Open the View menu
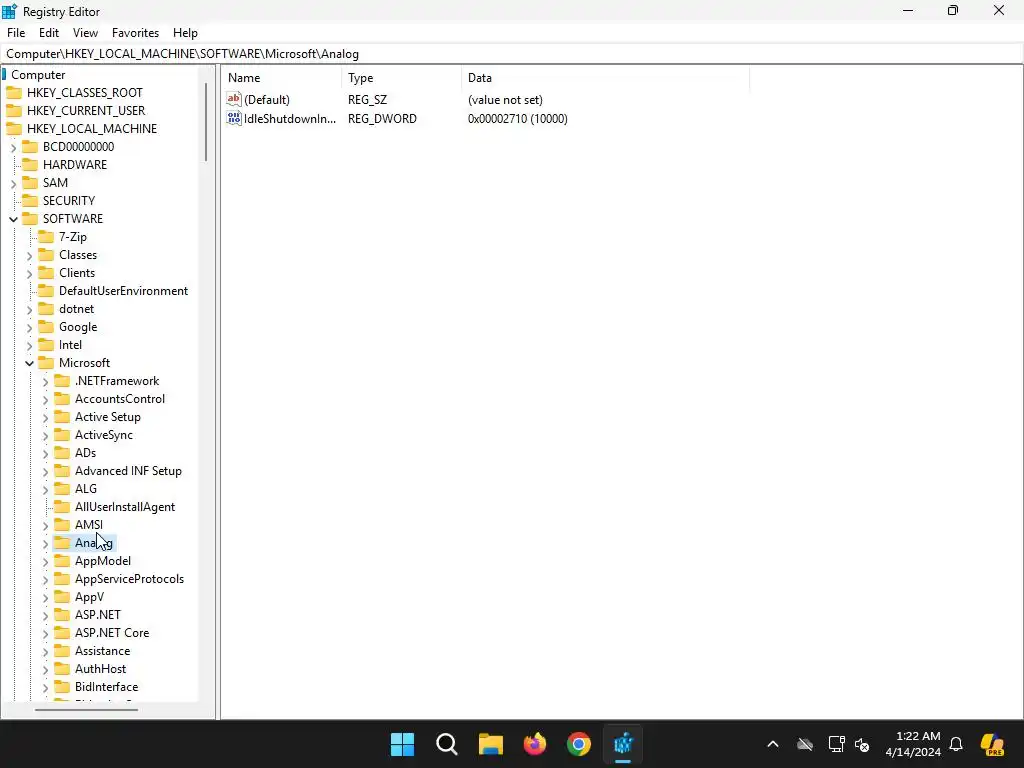 click(86, 33)
